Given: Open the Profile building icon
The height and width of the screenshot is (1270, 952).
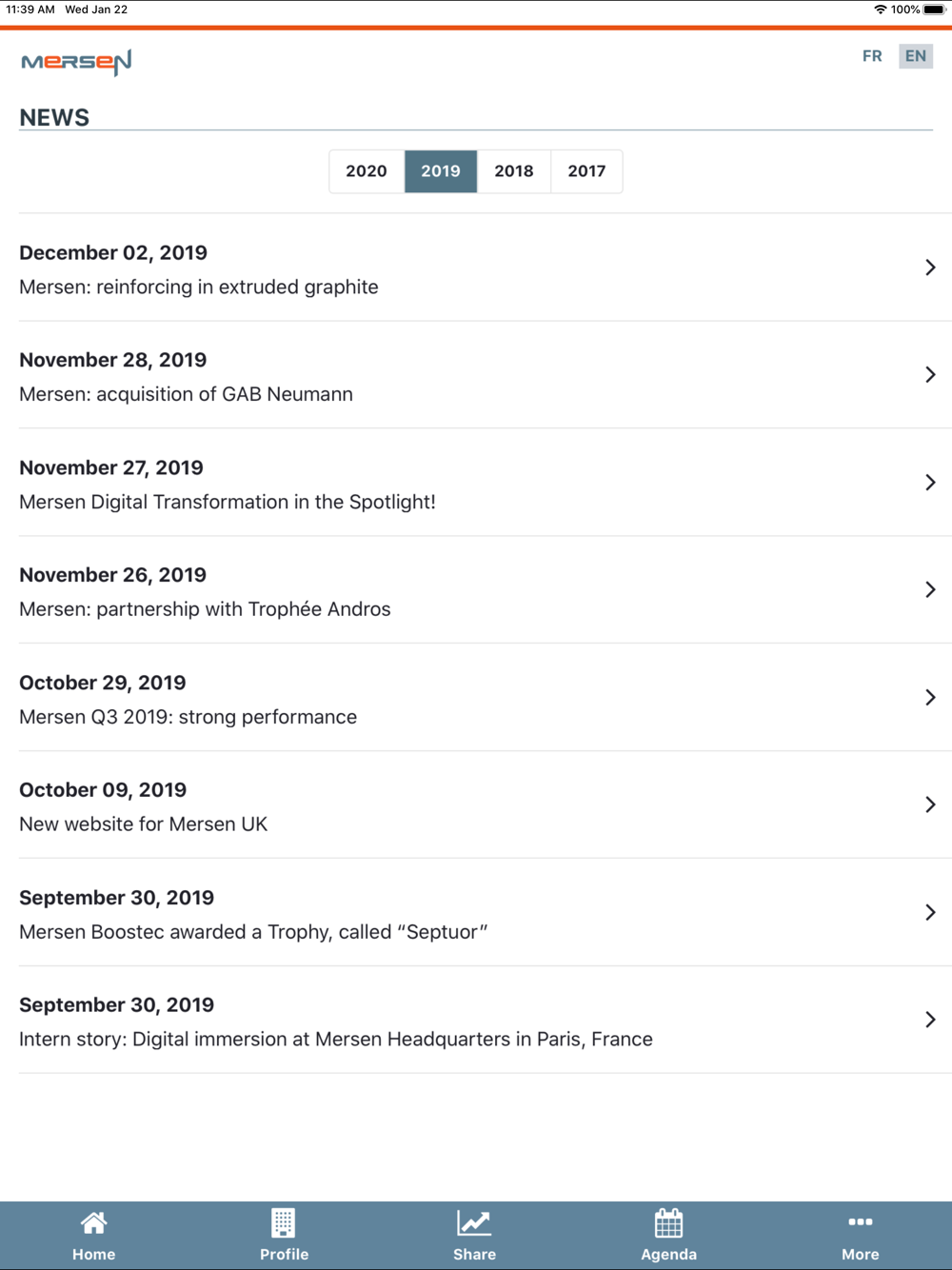Looking at the screenshot, I should [x=284, y=1223].
